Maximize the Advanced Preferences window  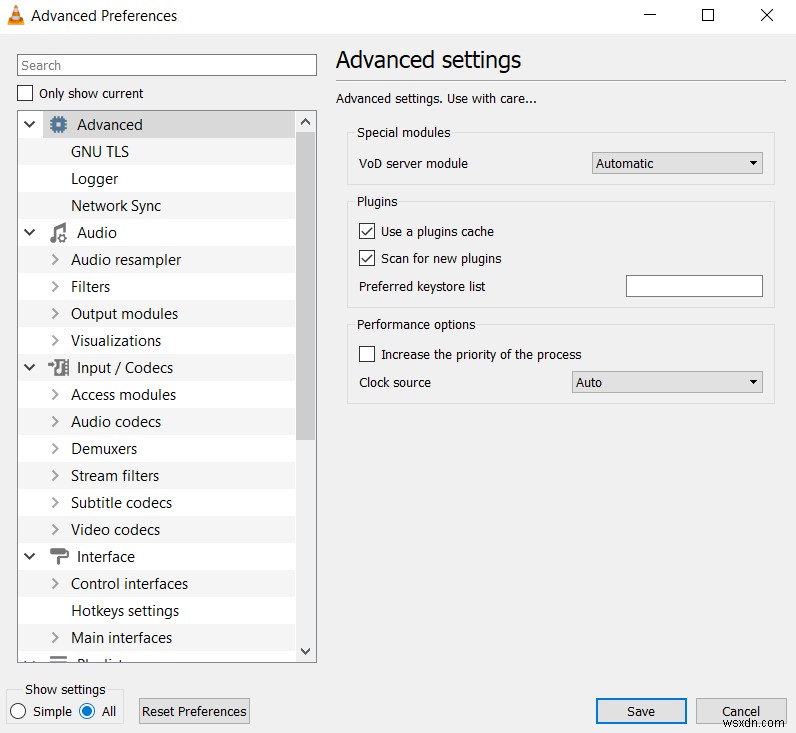pyautogui.click(x=708, y=15)
